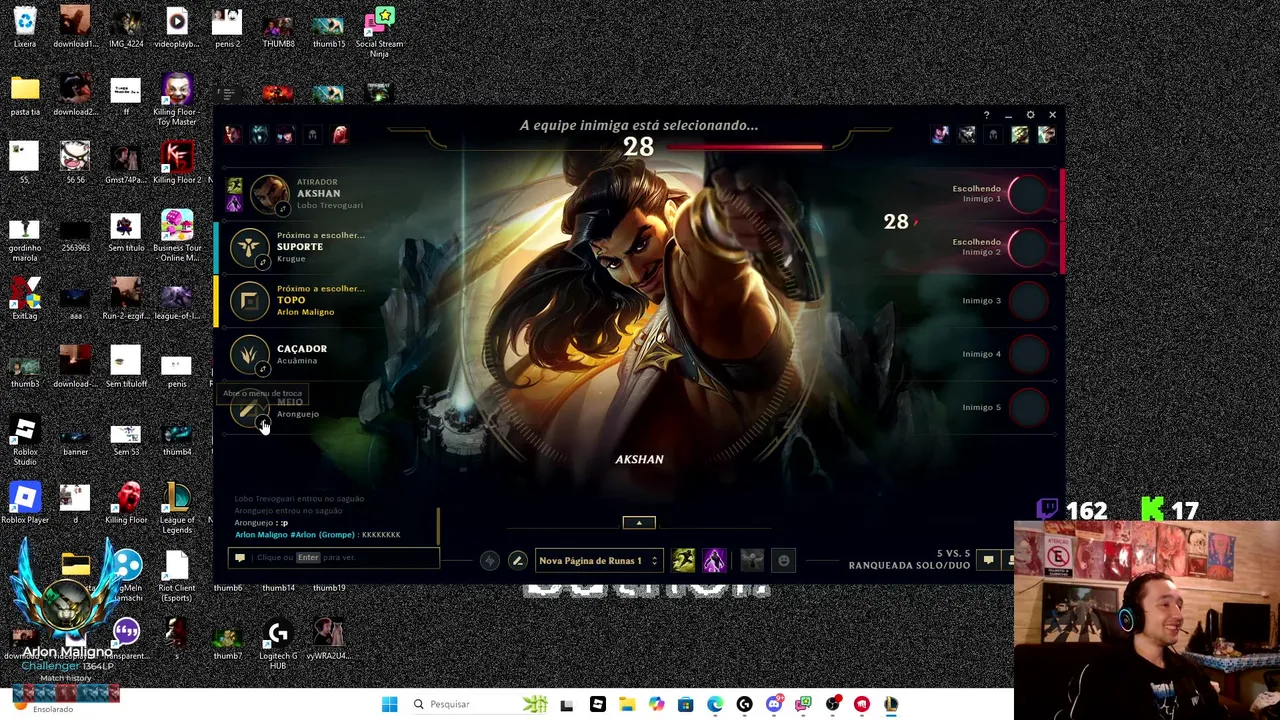This screenshot has height=720, width=1280.
Task: Open Microsoft Edge from taskbar
Action: coord(715,704)
